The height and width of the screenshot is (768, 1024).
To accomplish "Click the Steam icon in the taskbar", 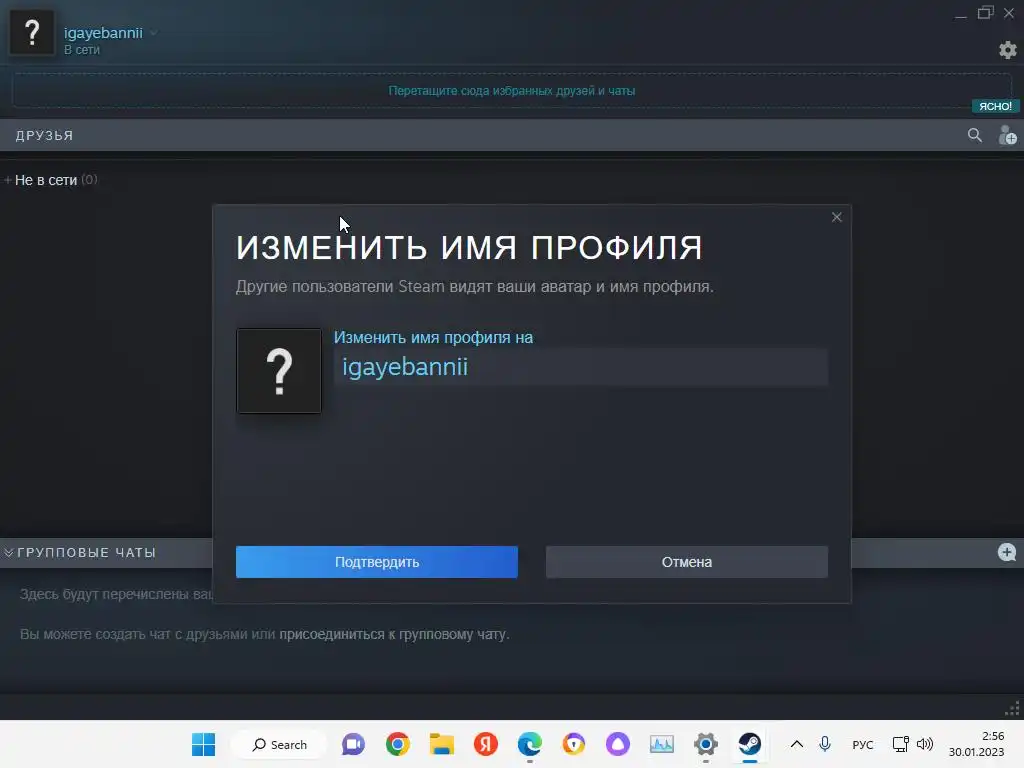I will [750, 744].
